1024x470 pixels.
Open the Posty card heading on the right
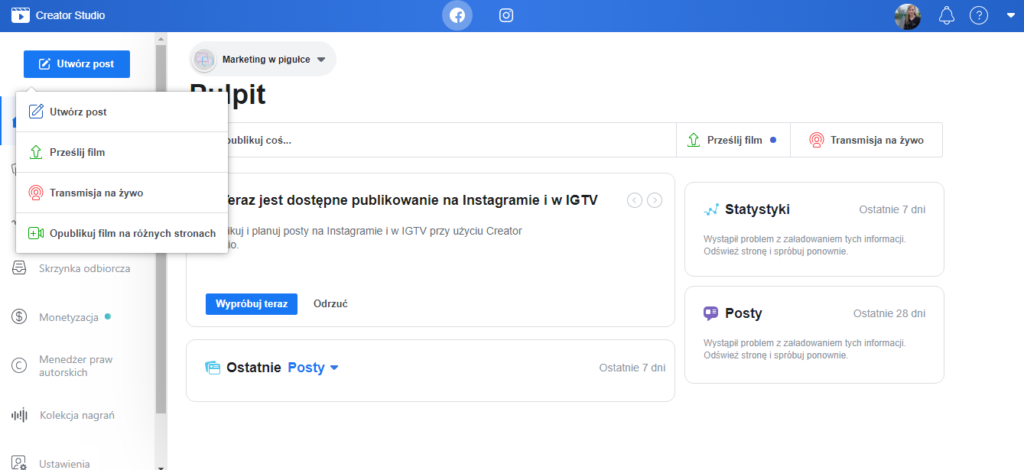coord(743,313)
